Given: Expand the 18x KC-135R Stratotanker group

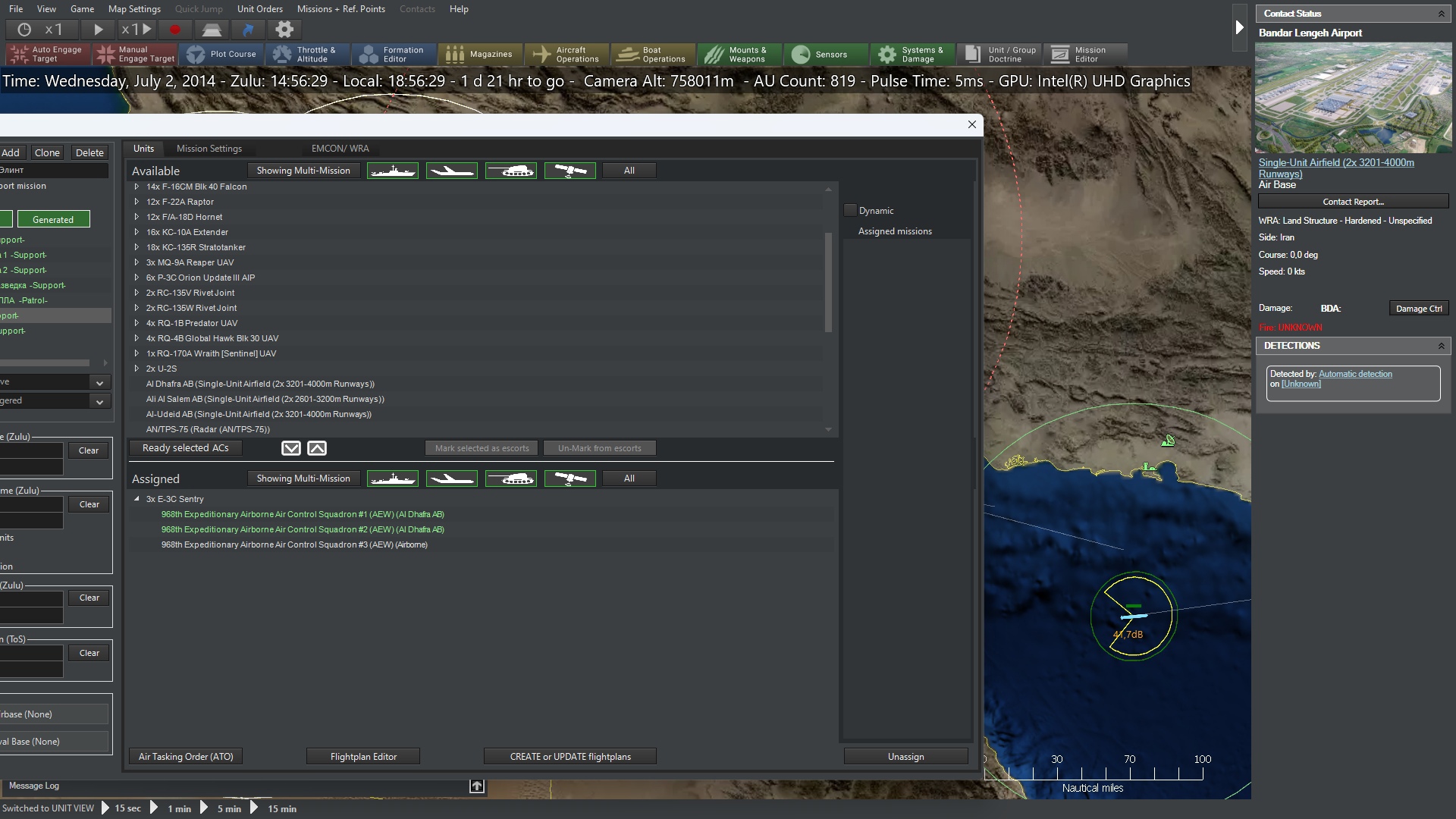Looking at the screenshot, I should (x=136, y=247).
